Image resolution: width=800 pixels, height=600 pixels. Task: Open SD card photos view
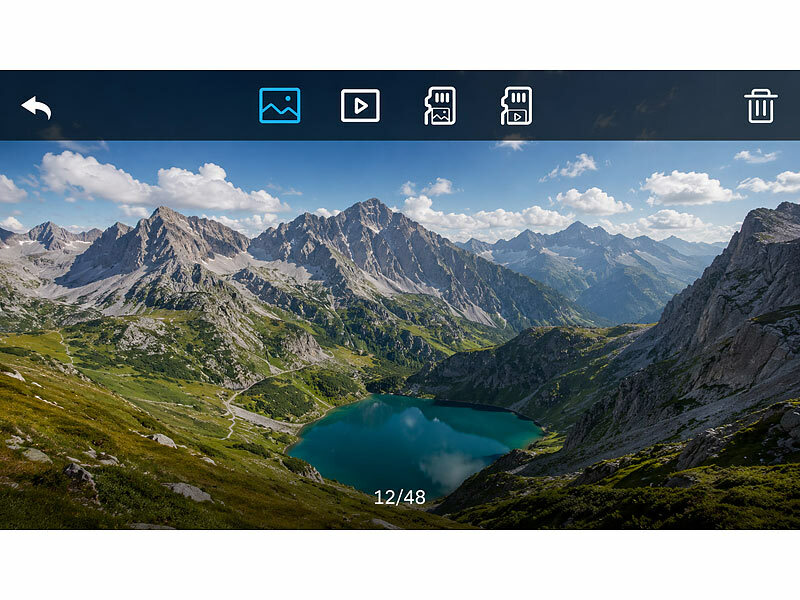pos(440,106)
